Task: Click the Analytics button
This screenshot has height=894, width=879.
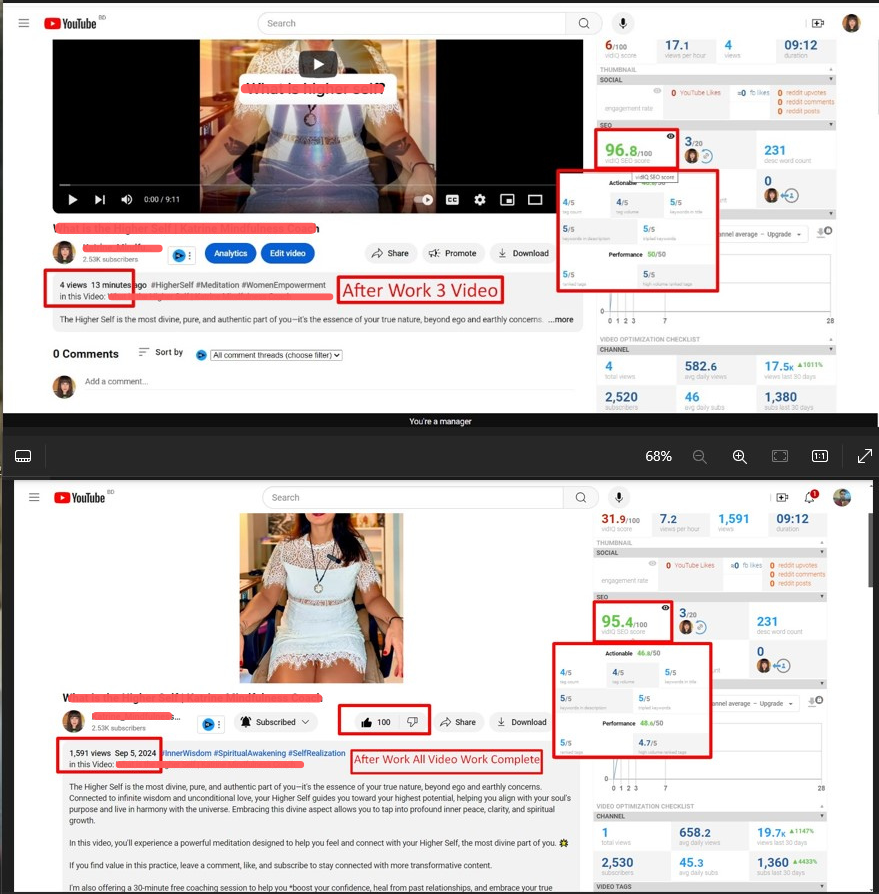Action: 230,254
